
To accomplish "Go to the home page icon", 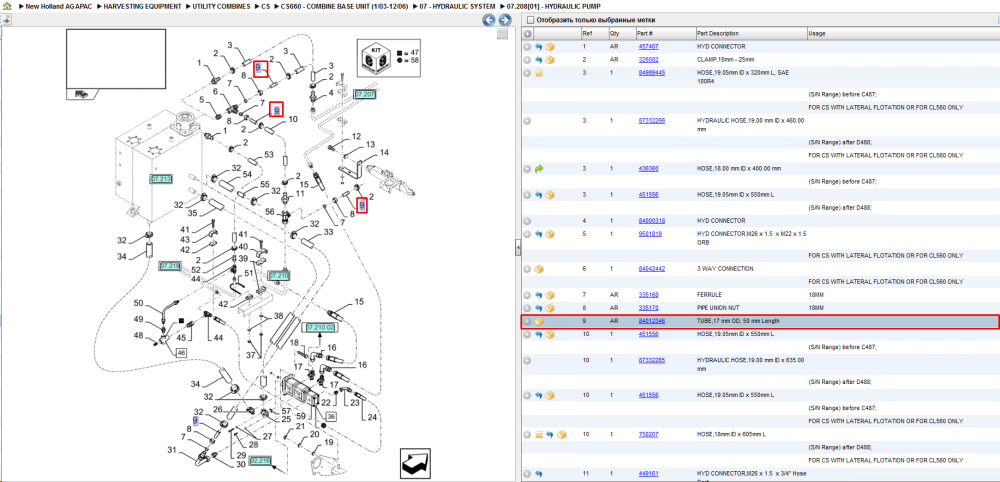I will click(7, 6).
